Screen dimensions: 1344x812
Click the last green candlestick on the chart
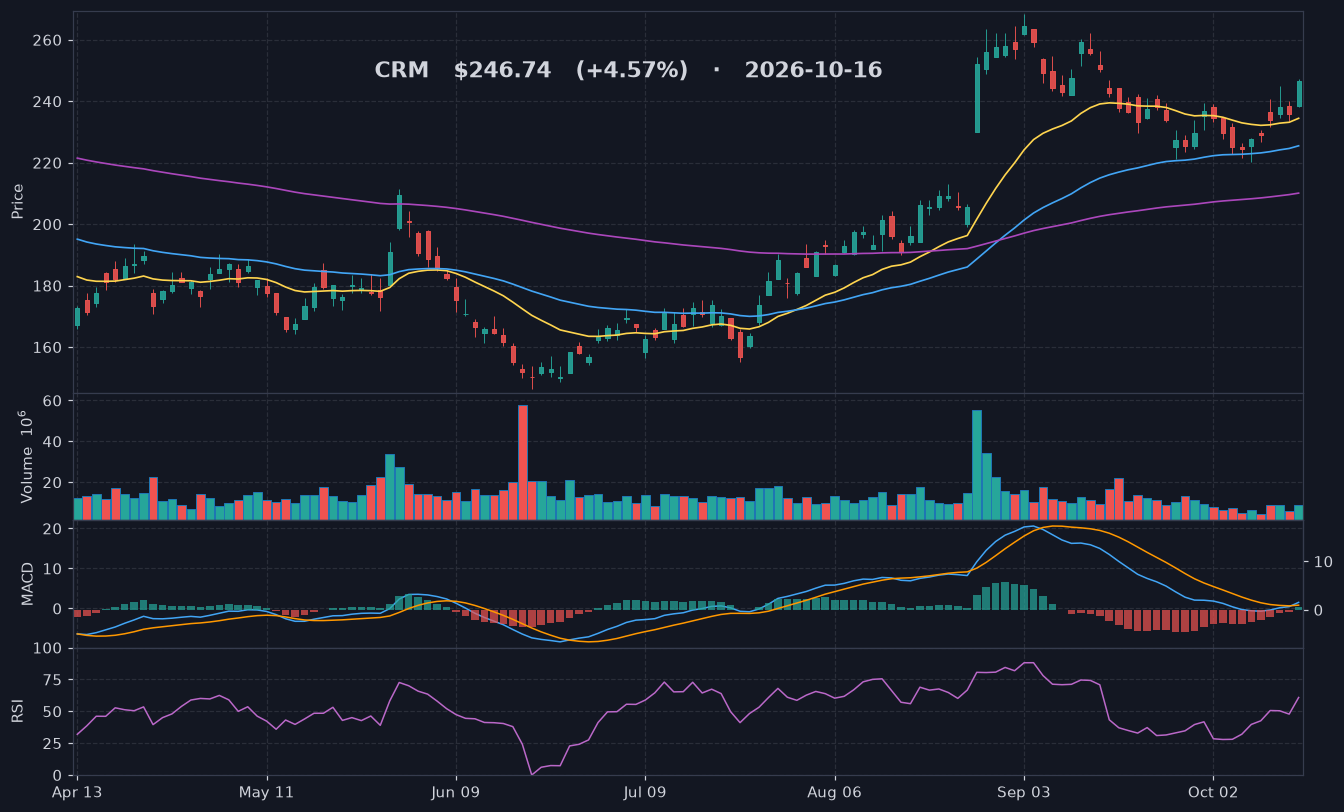click(x=1299, y=94)
